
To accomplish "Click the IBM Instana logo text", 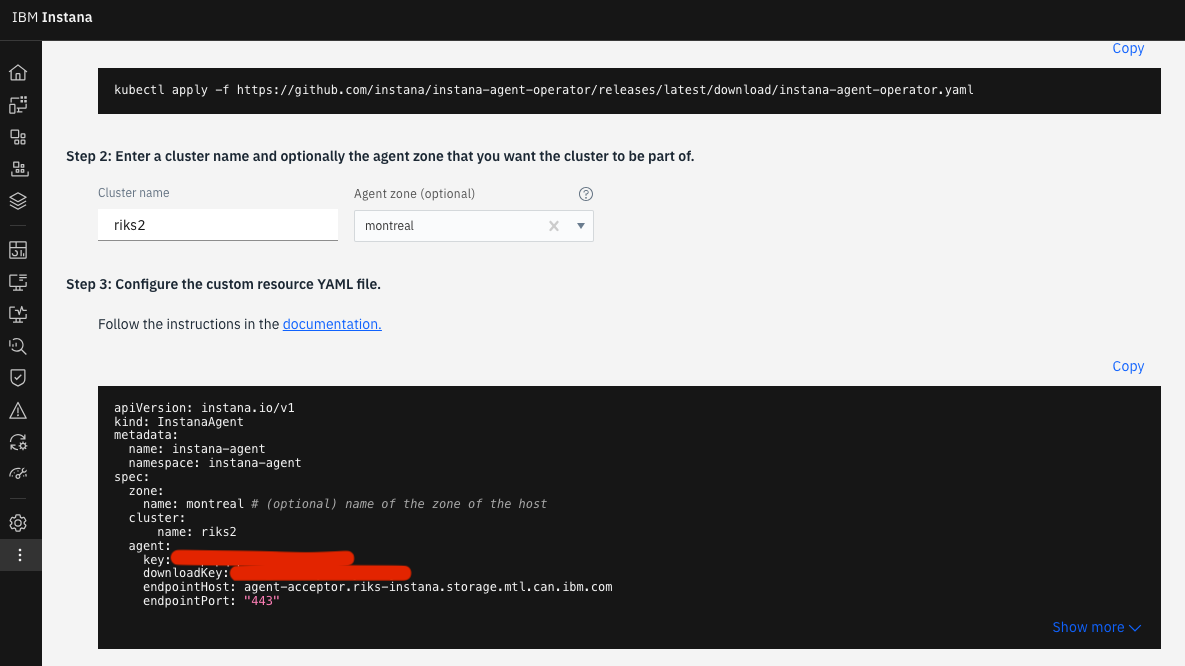I will pyautogui.click(x=52, y=17).
